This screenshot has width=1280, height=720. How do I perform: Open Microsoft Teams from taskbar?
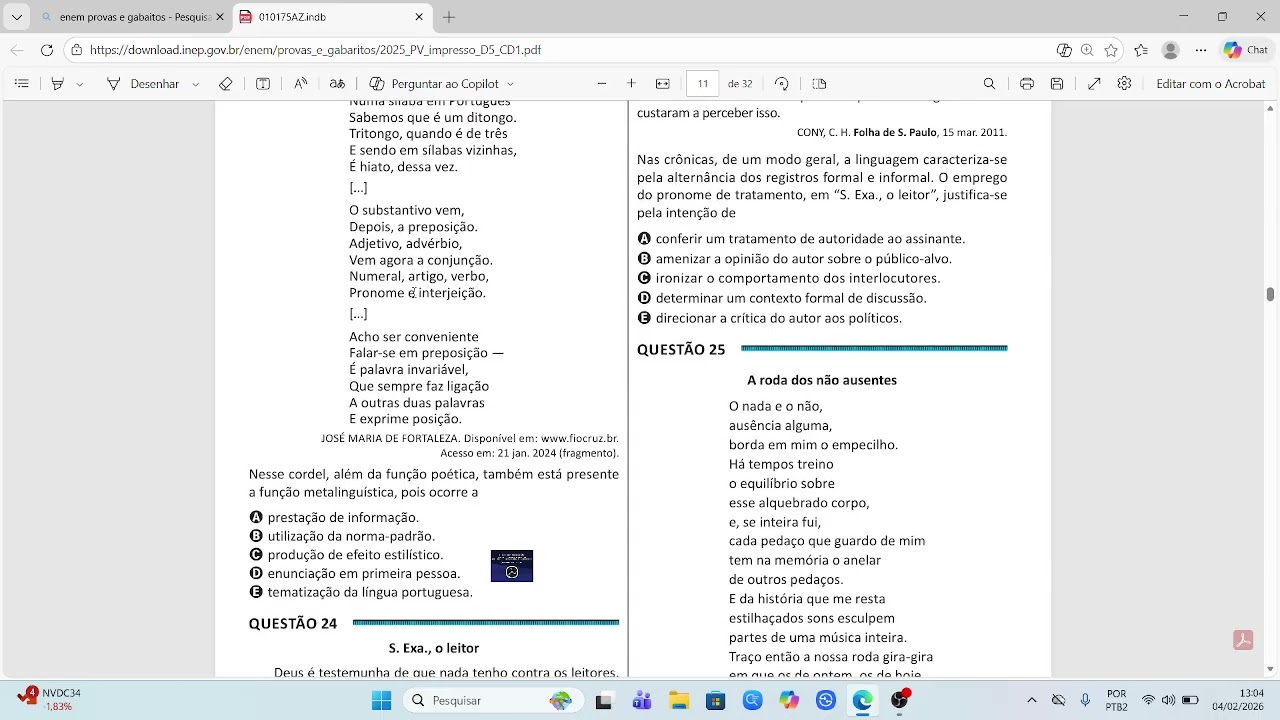(642, 700)
